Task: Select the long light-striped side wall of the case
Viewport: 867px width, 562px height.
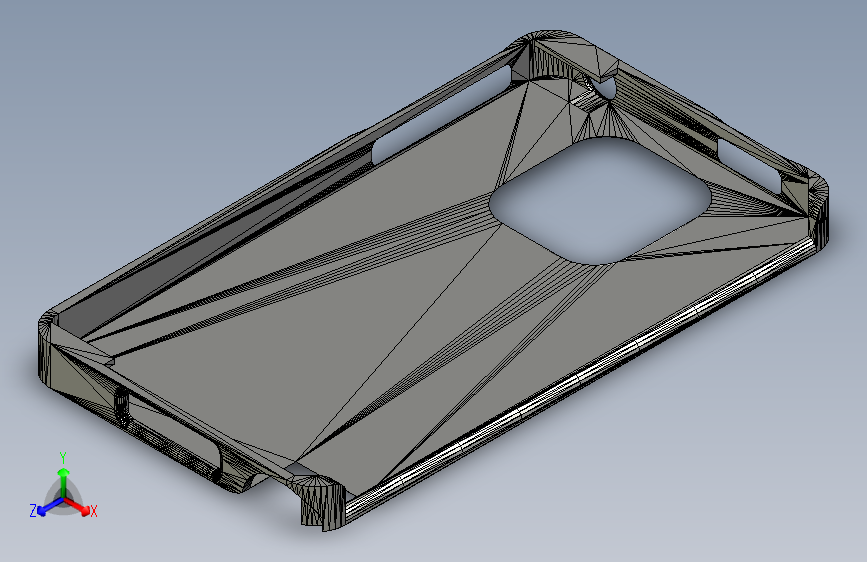Action: (581, 382)
